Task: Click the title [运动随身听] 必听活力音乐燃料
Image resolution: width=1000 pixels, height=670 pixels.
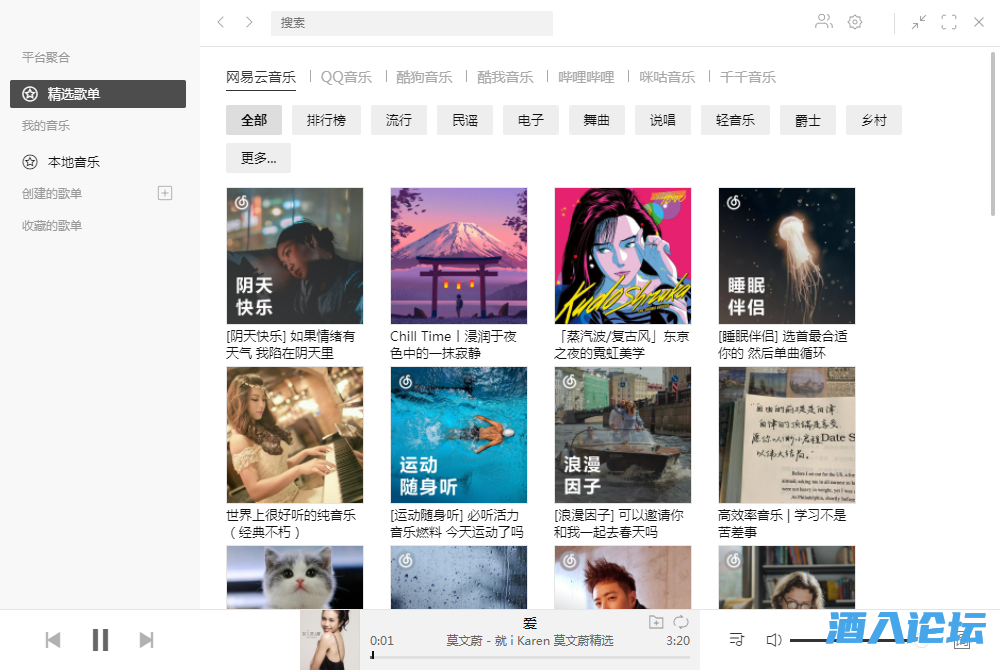Action: pos(457,523)
